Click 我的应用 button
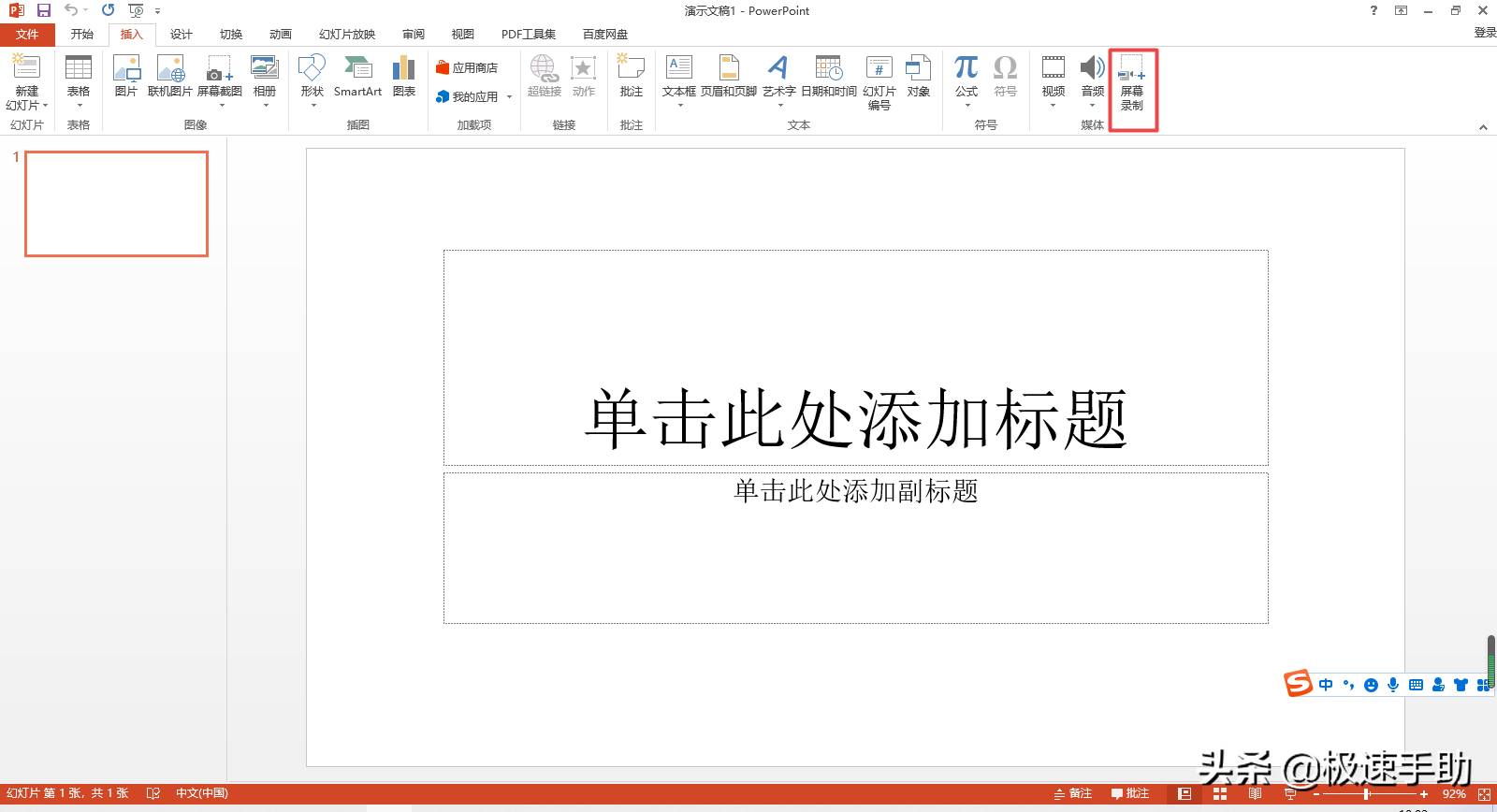1497x812 pixels. [x=468, y=96]
